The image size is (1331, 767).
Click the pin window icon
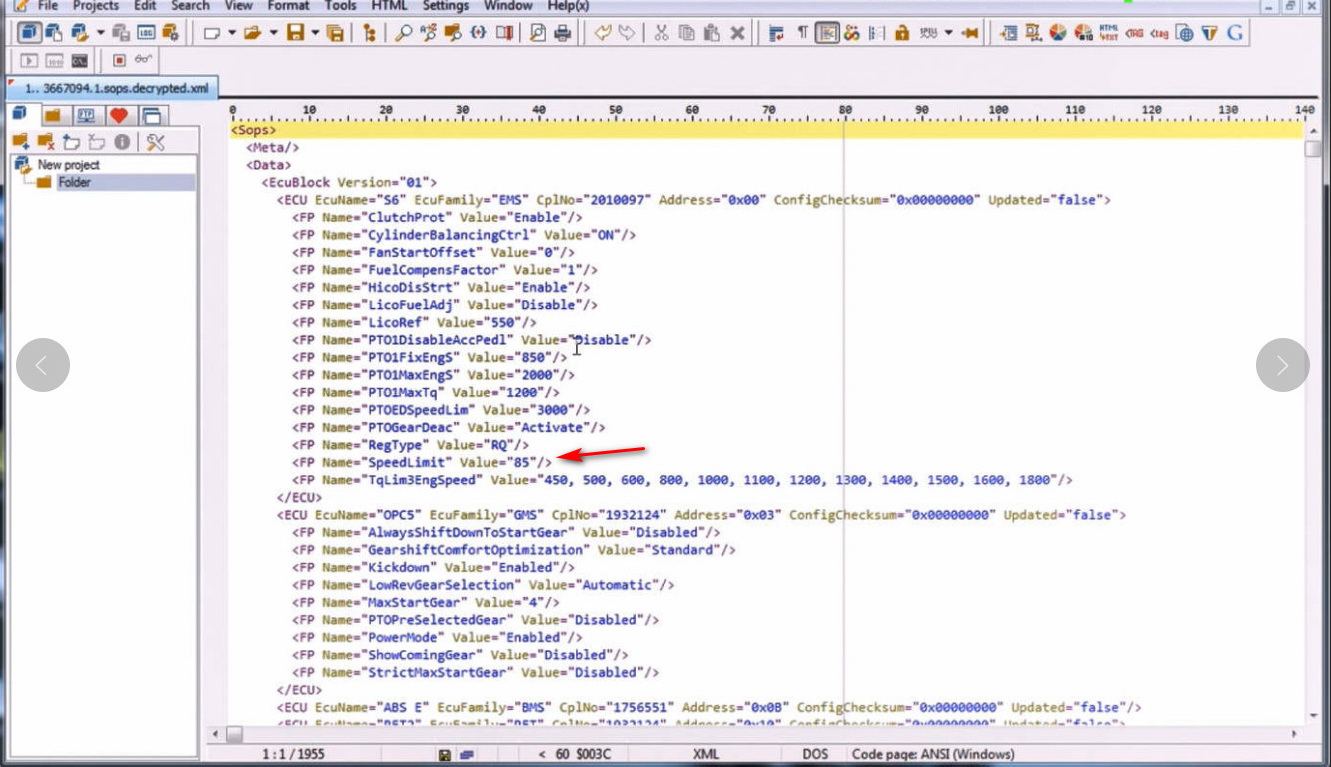coord(969,33)
